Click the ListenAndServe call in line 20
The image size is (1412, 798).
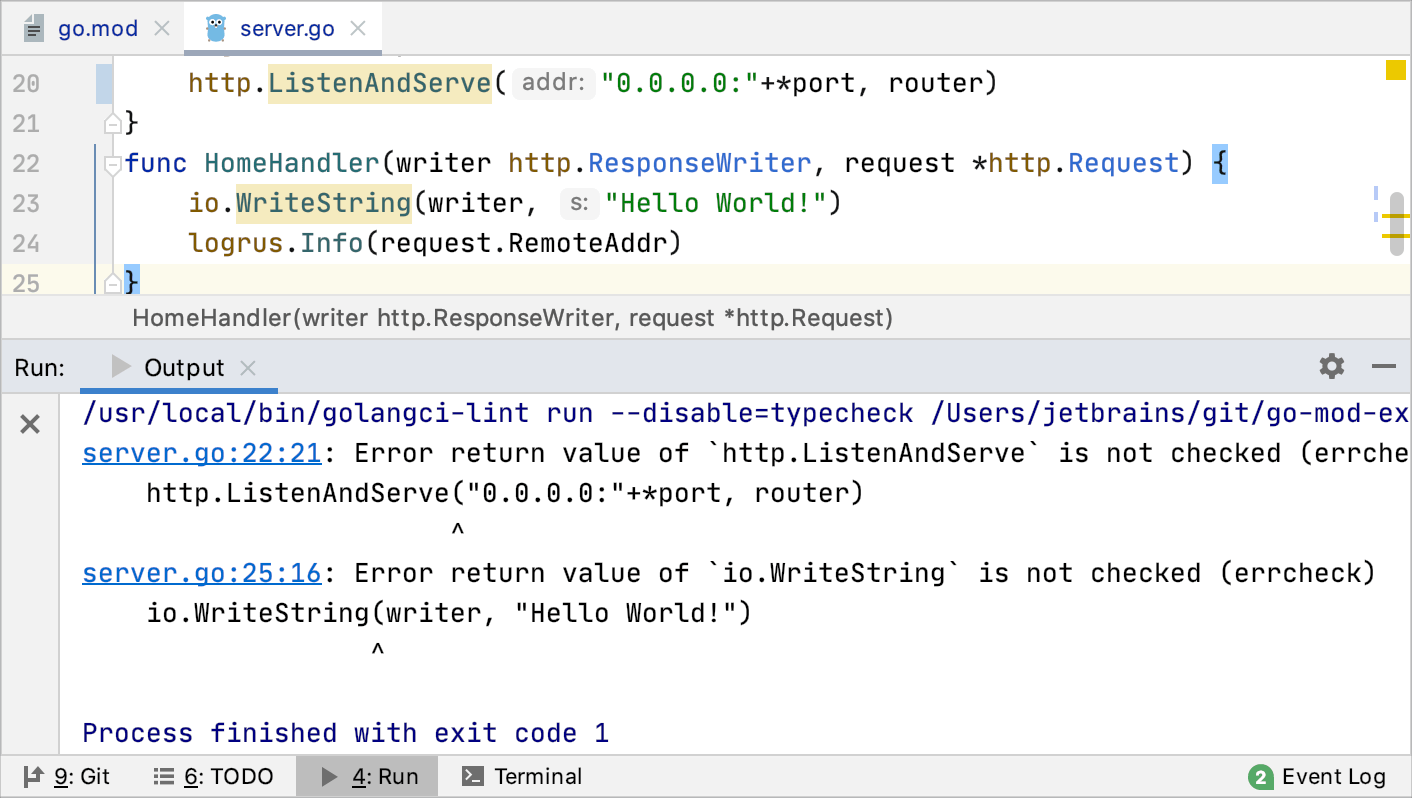click(x=380, y=83)
